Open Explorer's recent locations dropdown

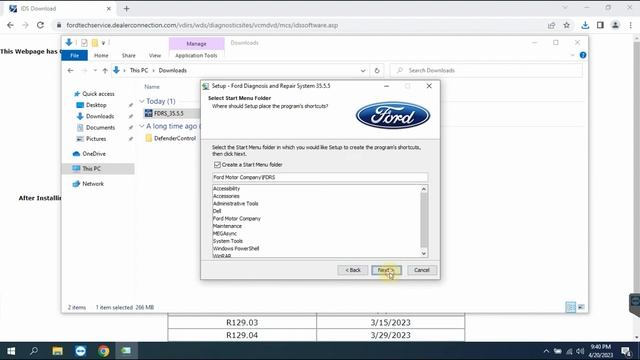tap(95, 70)
